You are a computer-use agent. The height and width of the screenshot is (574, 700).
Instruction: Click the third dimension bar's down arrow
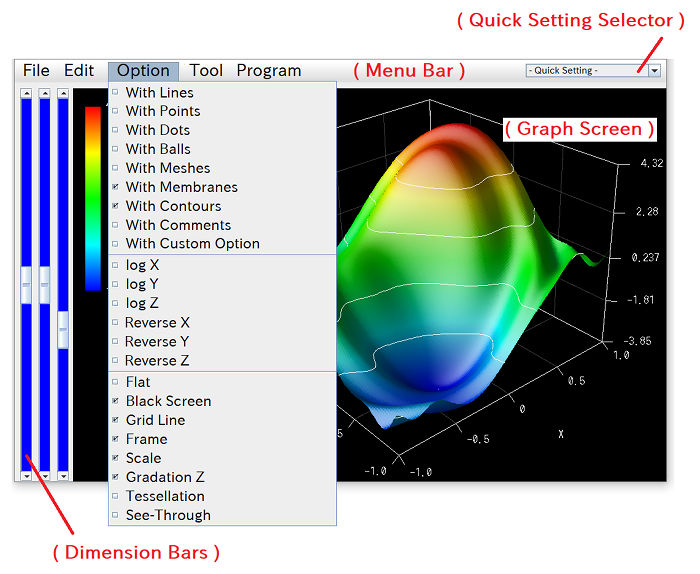click(x=63, y=476)
